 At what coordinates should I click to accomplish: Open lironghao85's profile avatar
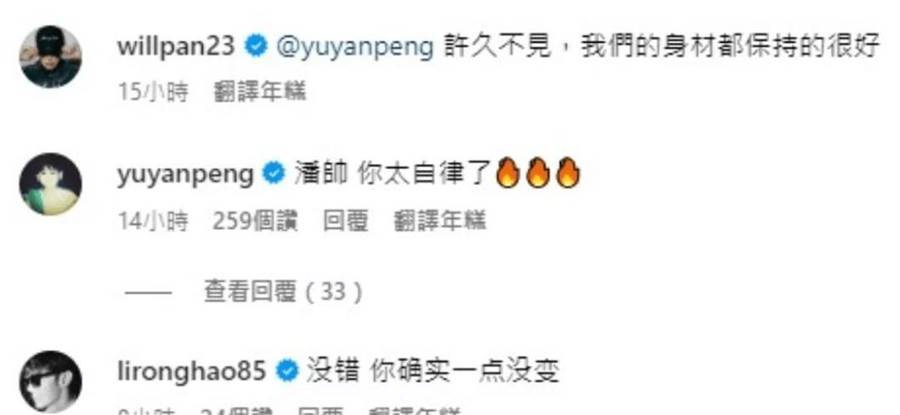pyautogui.click(x=51, y=382)
